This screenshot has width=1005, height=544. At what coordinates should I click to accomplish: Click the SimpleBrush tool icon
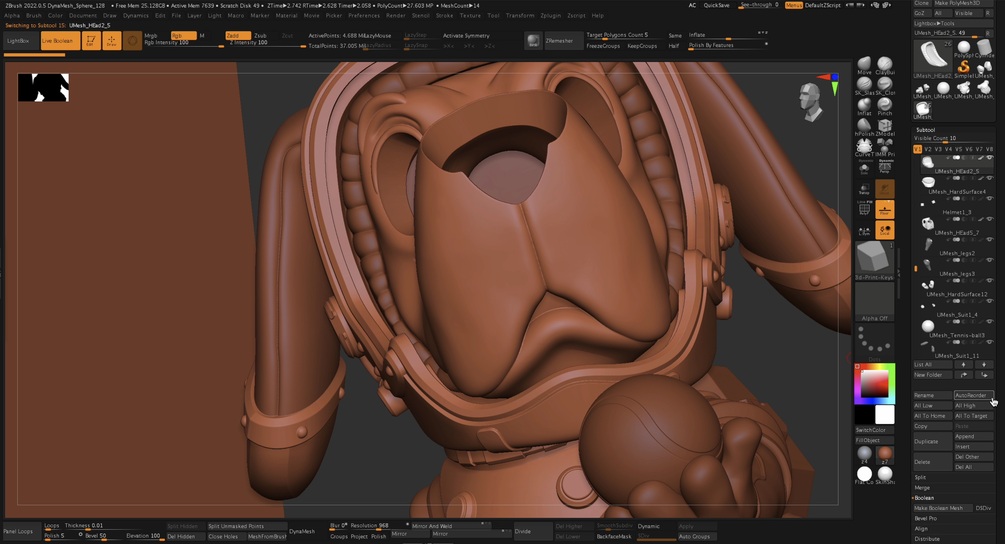click(963, 67)
